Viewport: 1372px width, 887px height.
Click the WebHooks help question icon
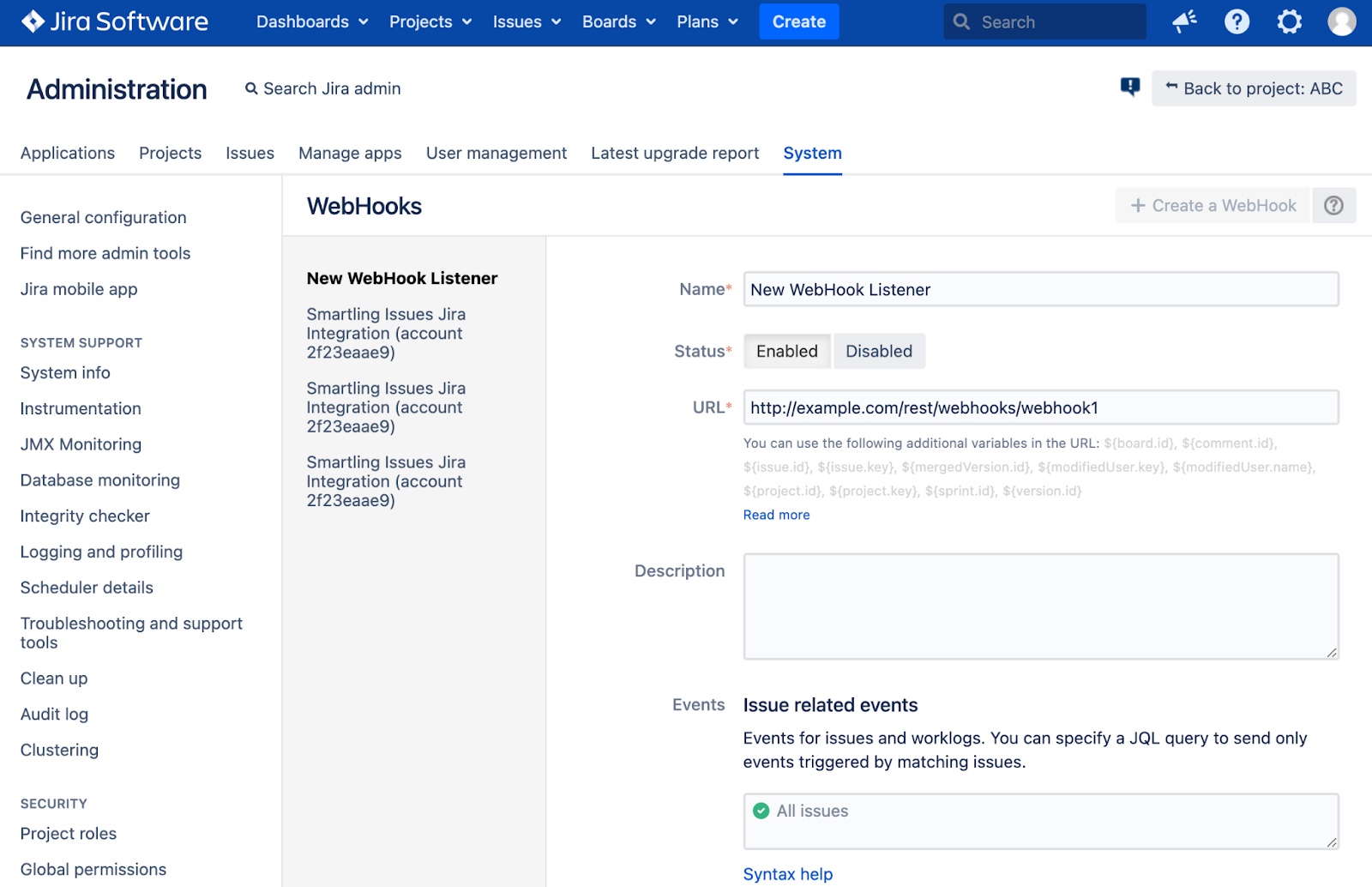(x=1333, y=206)
